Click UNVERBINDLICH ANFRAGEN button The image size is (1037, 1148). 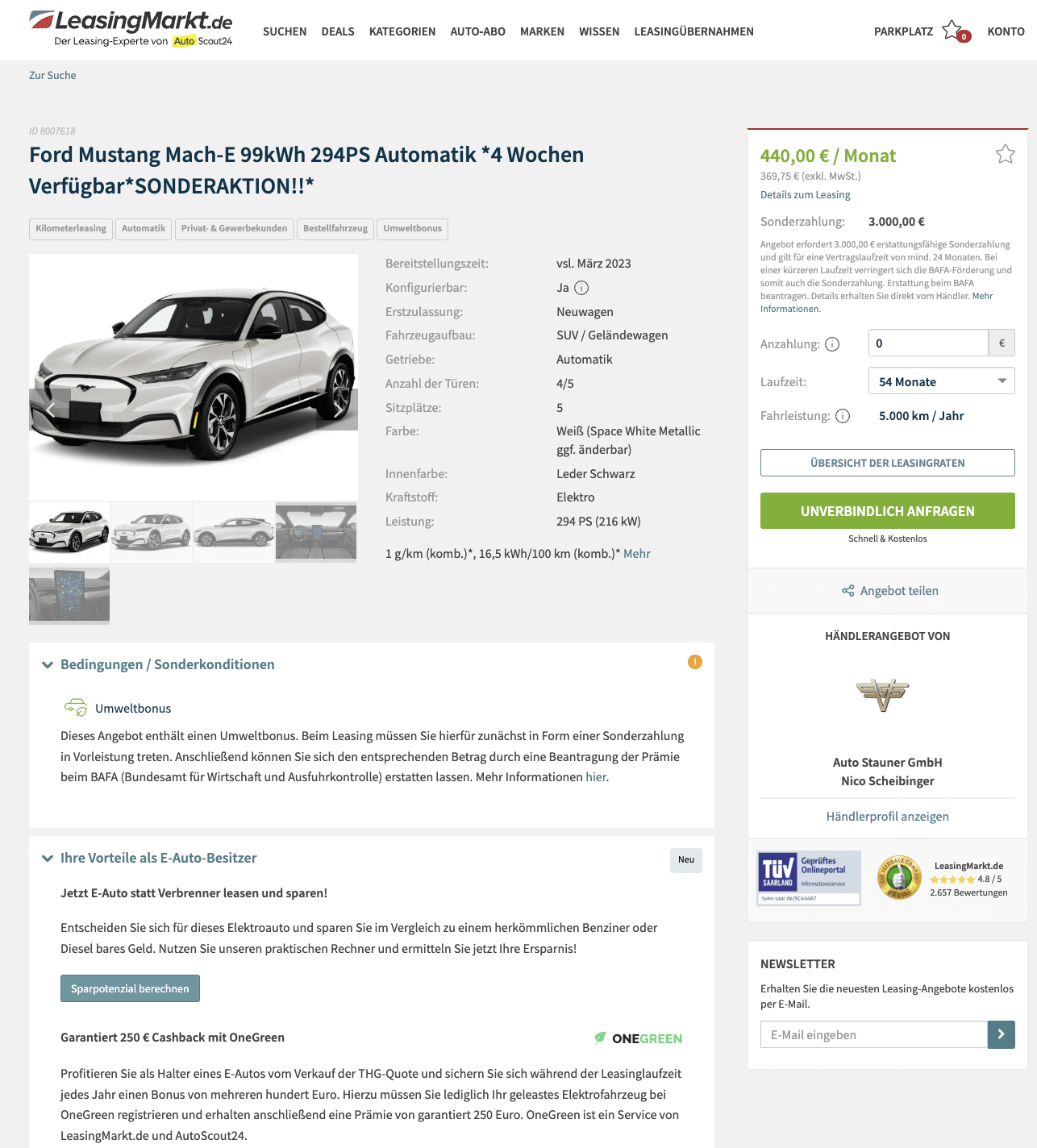[x=887, y=511]
